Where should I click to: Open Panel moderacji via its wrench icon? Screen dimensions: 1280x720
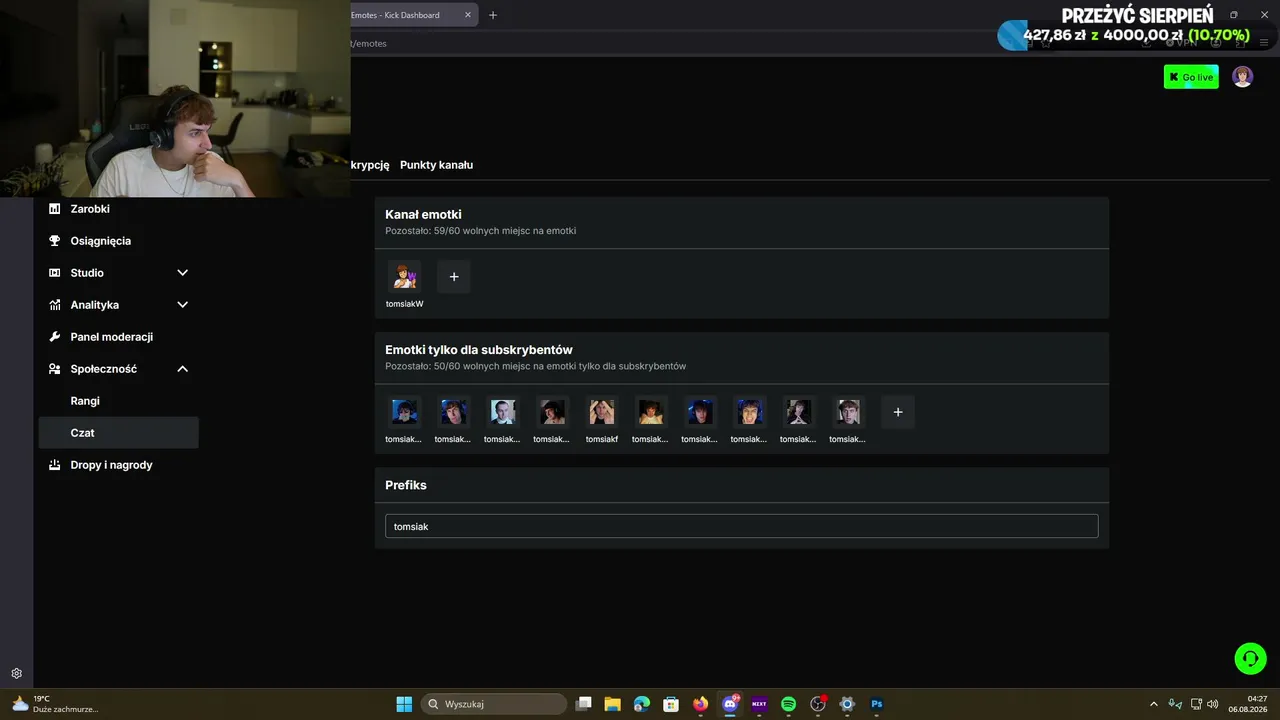(x=54, y=337)
